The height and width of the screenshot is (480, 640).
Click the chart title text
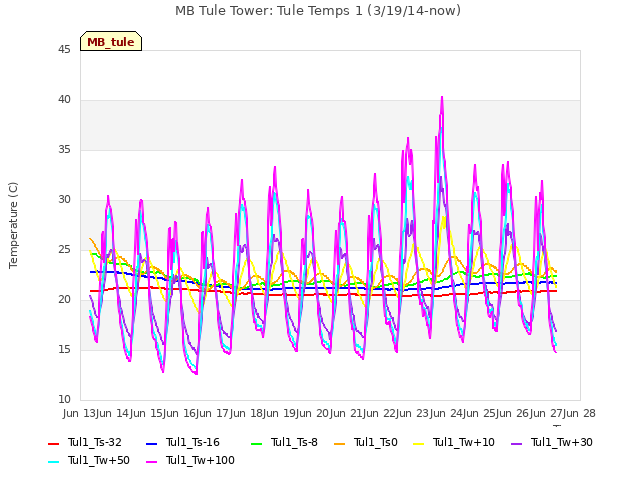(x=318, y=11)
